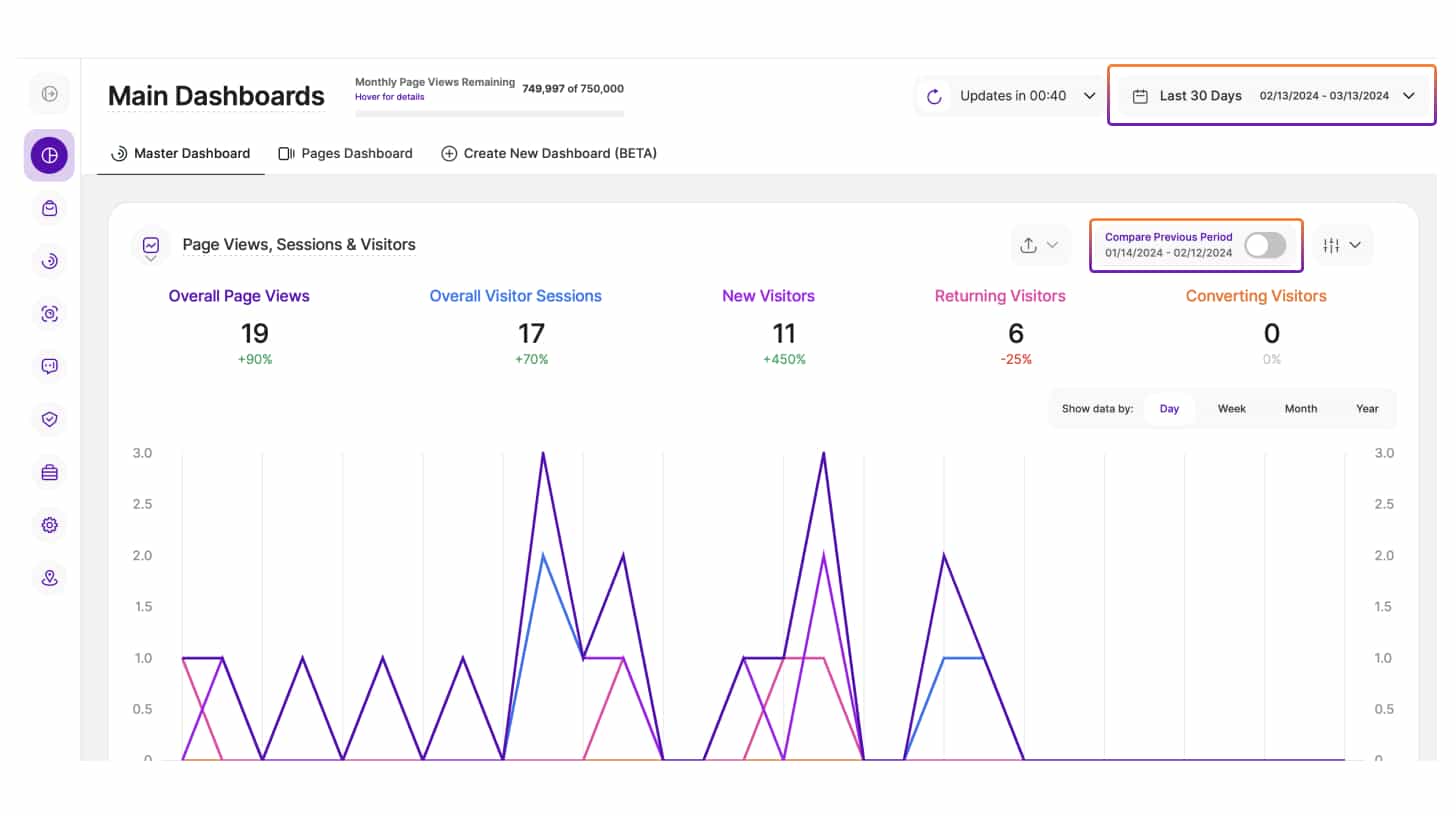Show data by Week
The width and height of the screenshot is (1456, 816).
pos(1231,408)
